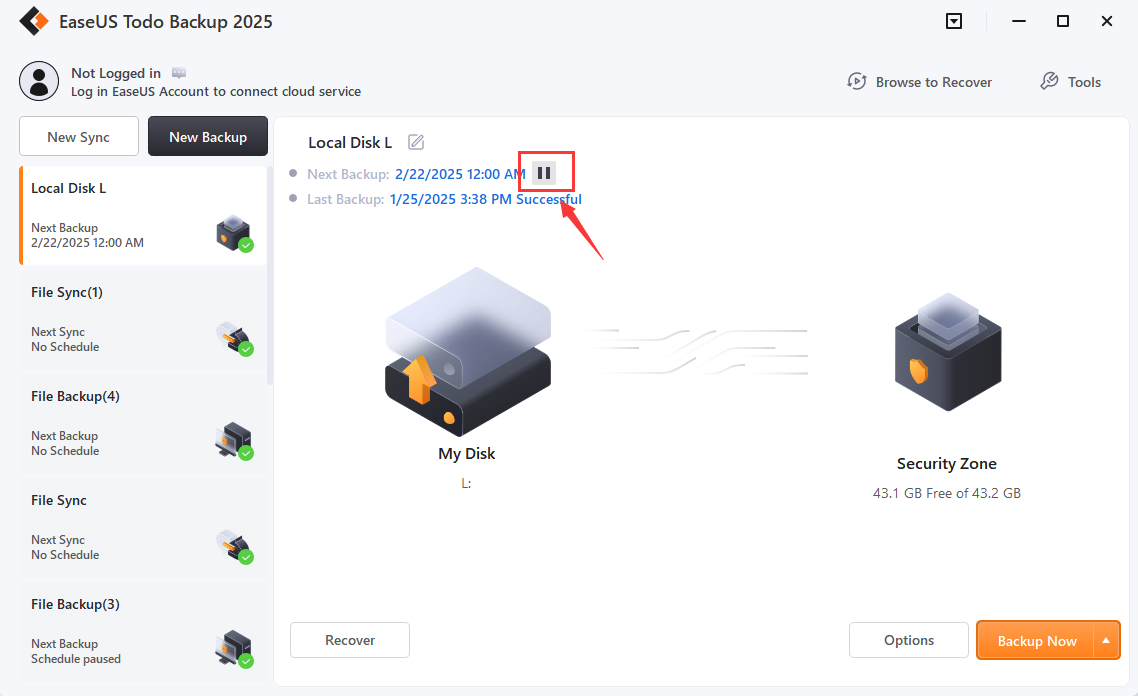The width and height of the screenshot is (1138, 696).
Task: Select the Local Disk L task
Action: tap(143, 216)
